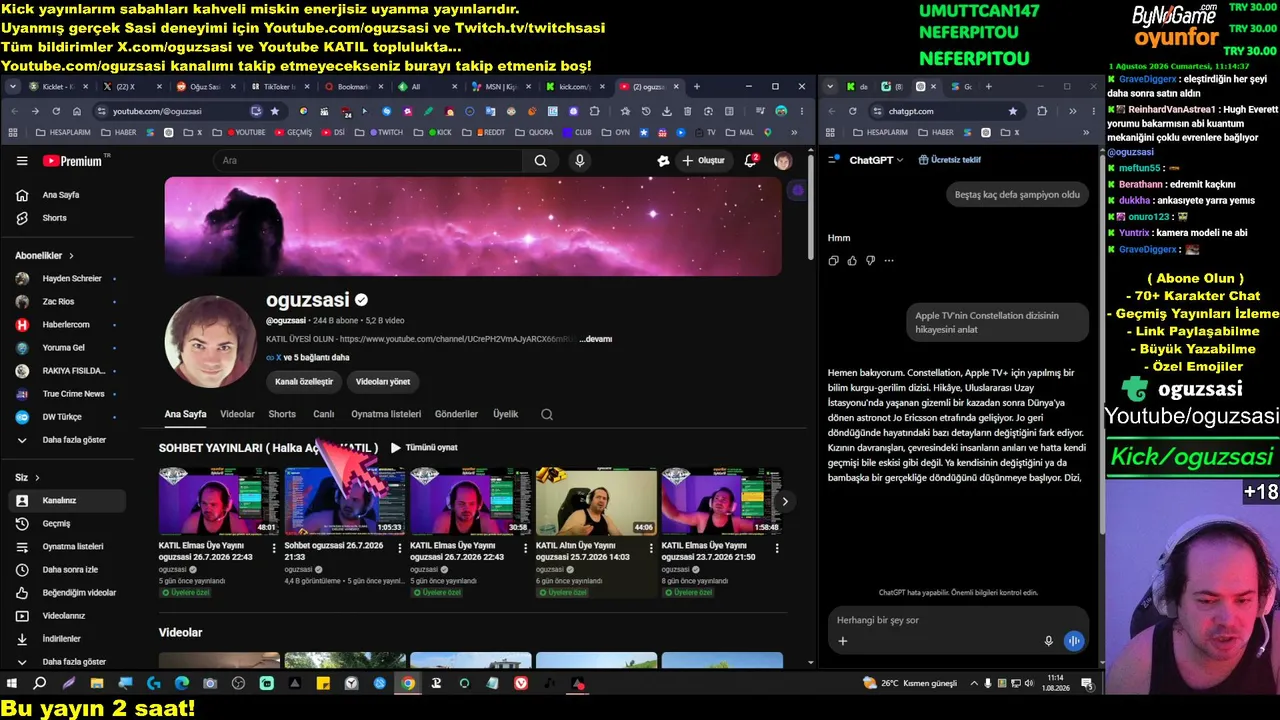Click the 'Oluştur' create button
The width and height of the screenshot is (1280, 720).
click(x=703, y=160)
